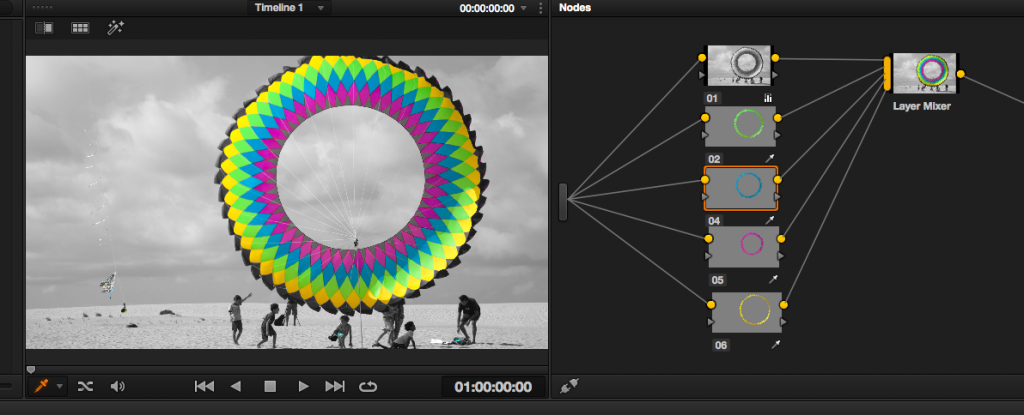Click the plug icon below node graph
Image resolution: width=1024 pixels, height=415 pixels.
click(x=569, y=386)
